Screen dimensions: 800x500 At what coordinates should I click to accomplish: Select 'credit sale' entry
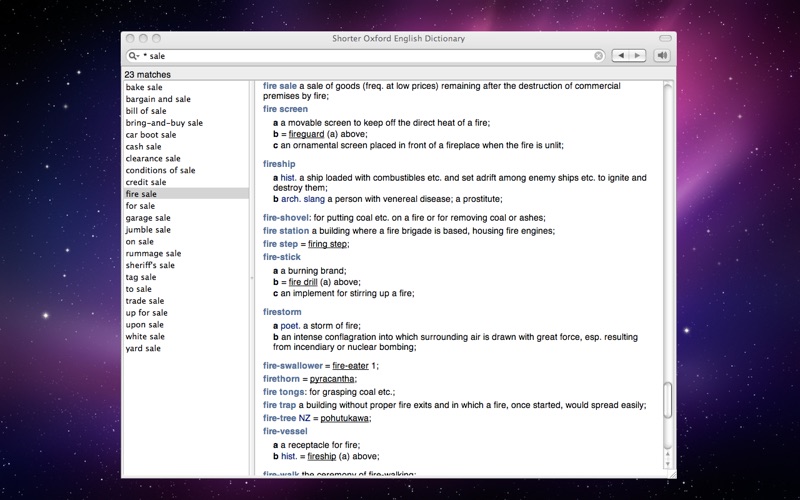coord(186,182)
